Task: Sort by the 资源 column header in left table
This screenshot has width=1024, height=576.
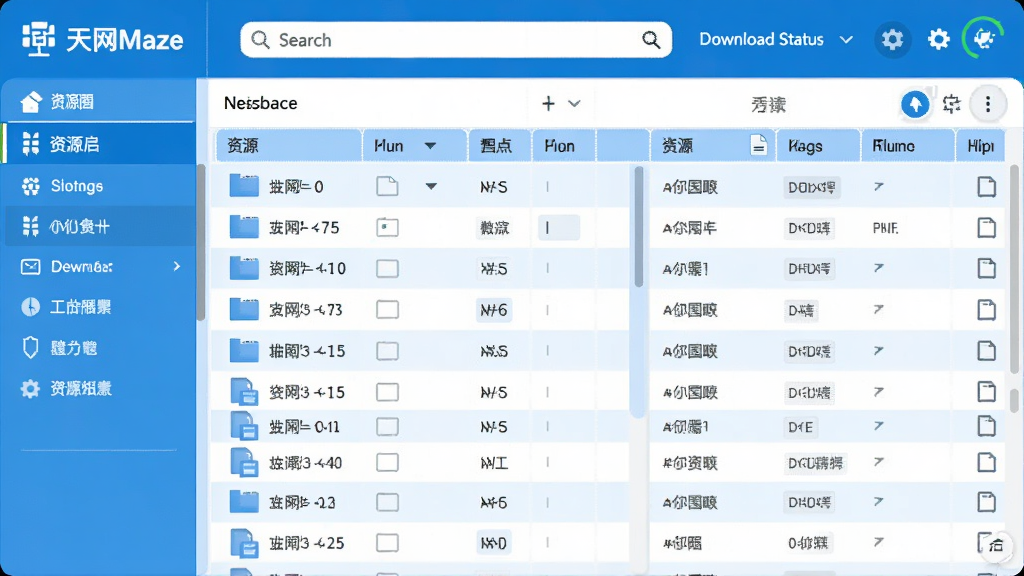Action: [x=289, y=145]
